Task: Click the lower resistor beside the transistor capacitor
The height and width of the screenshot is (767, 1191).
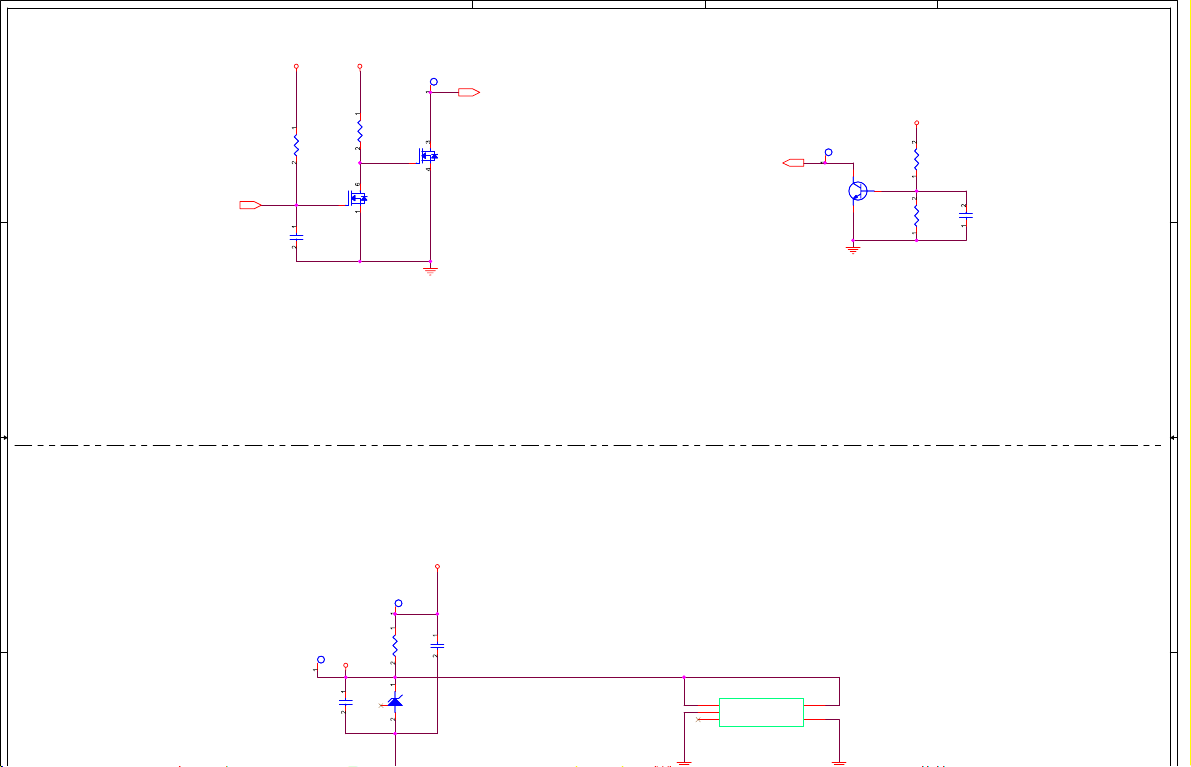Action: pyautogui.click(x=916, y=215)
